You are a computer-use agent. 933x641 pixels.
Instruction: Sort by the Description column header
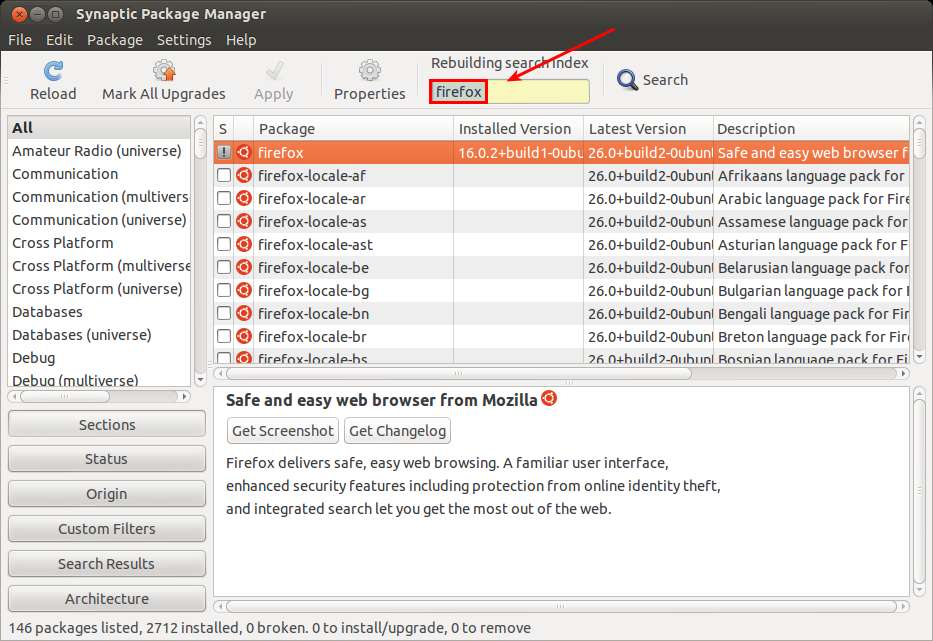point(812,129)
